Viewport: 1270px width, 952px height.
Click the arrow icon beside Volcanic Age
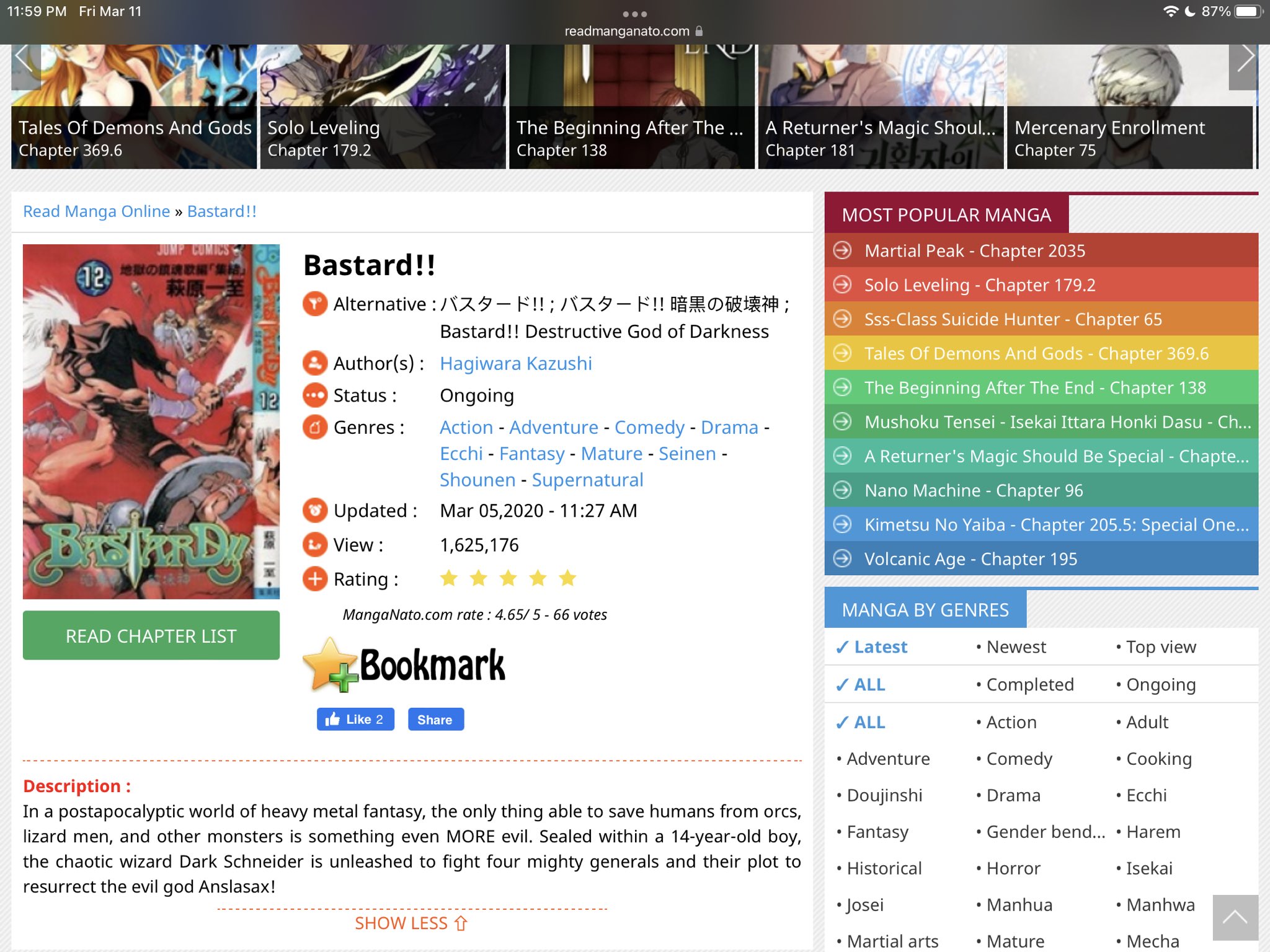click(842, 558)
